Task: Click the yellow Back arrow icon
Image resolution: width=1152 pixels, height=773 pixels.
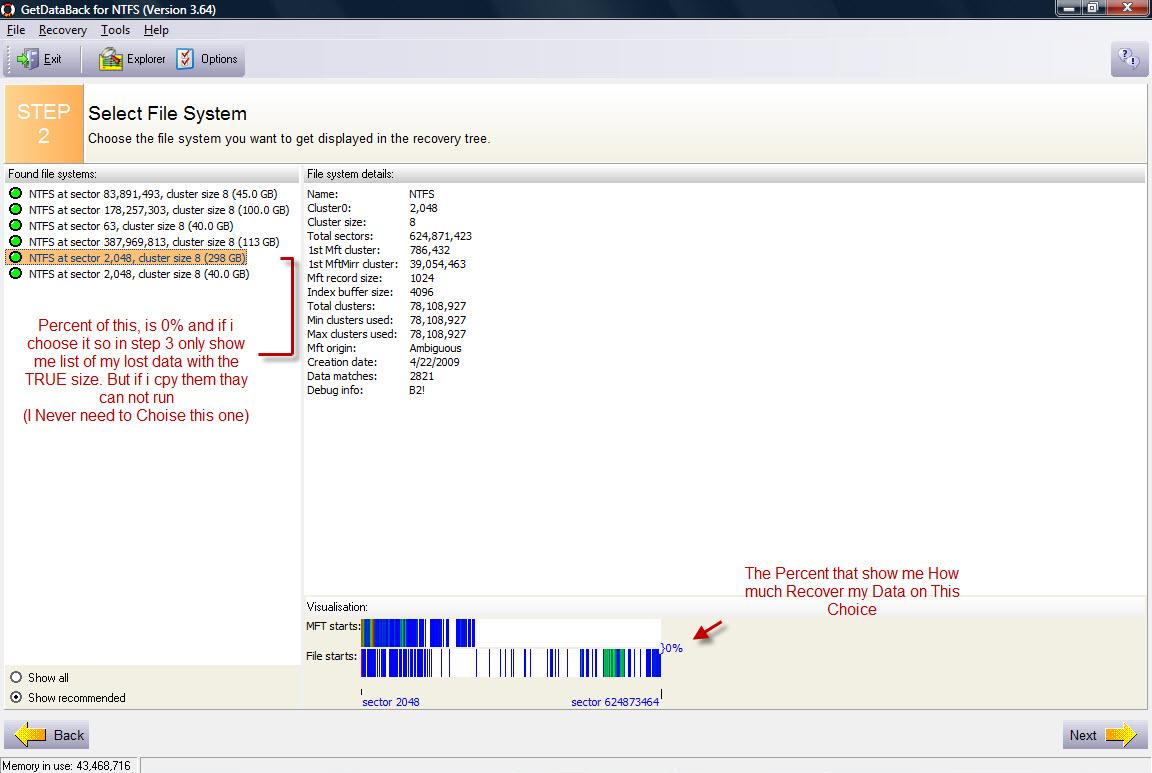Action: click(x=30, y=735)
